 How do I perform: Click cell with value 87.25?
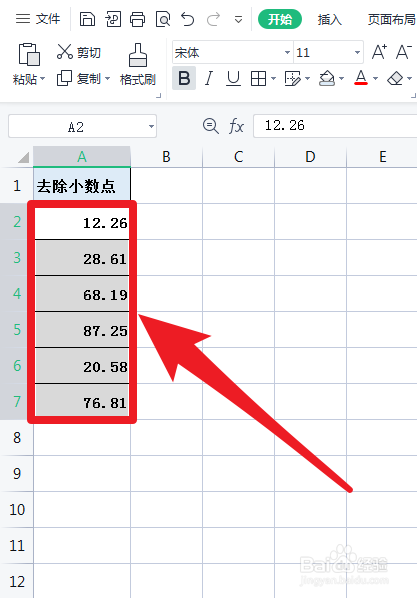(82, 330)
